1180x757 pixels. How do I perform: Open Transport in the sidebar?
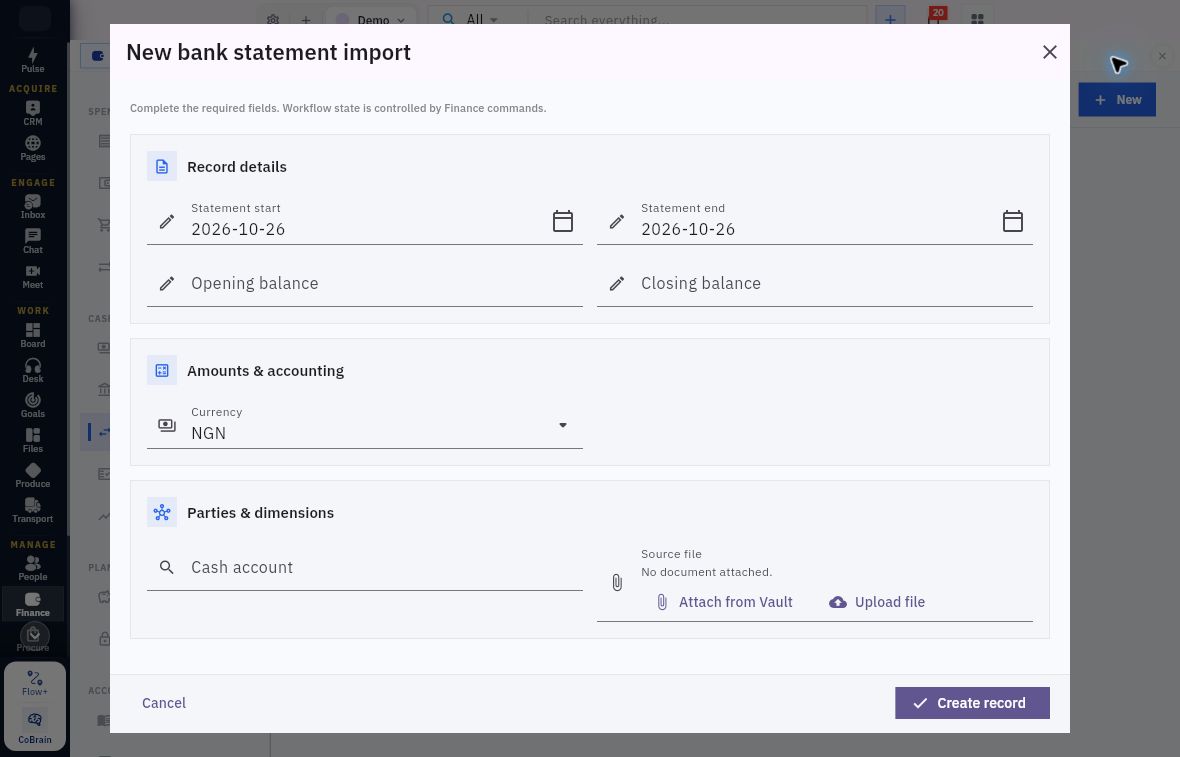pos(32,510)
